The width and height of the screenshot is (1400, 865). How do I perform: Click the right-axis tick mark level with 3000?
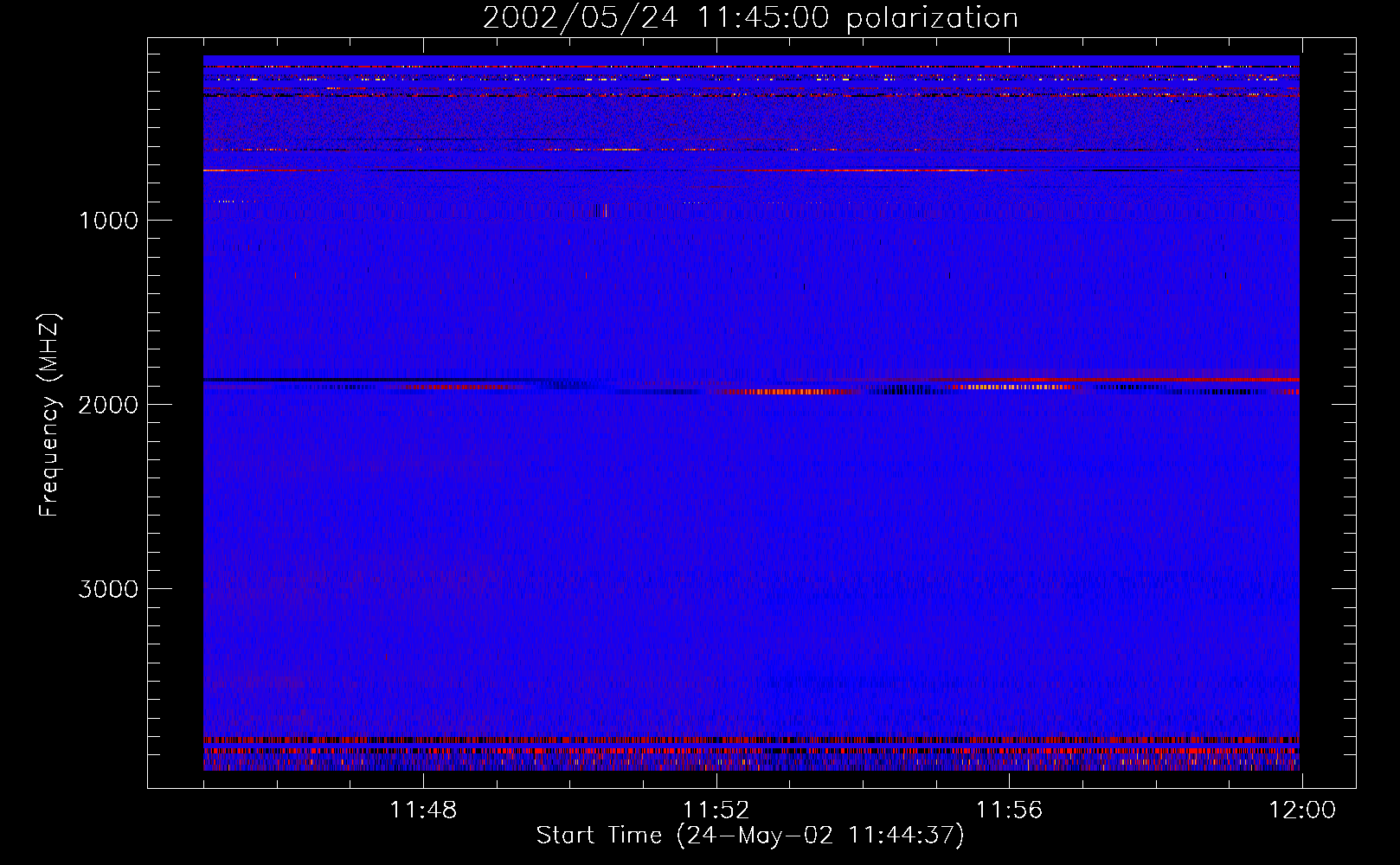coord(1344,588)
